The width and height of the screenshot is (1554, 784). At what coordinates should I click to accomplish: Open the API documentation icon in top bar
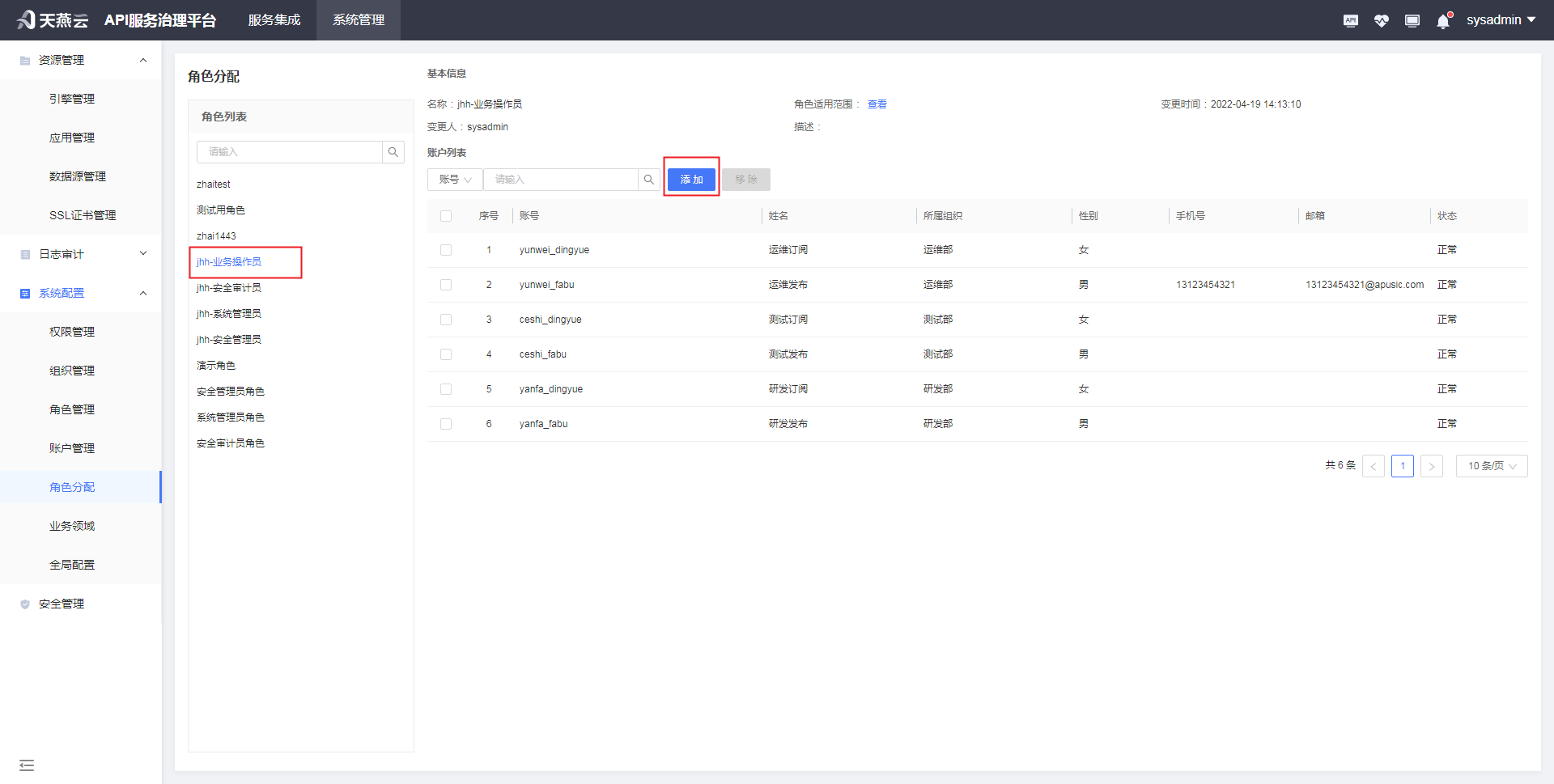pyautogui.click(x=1350, y=20)
